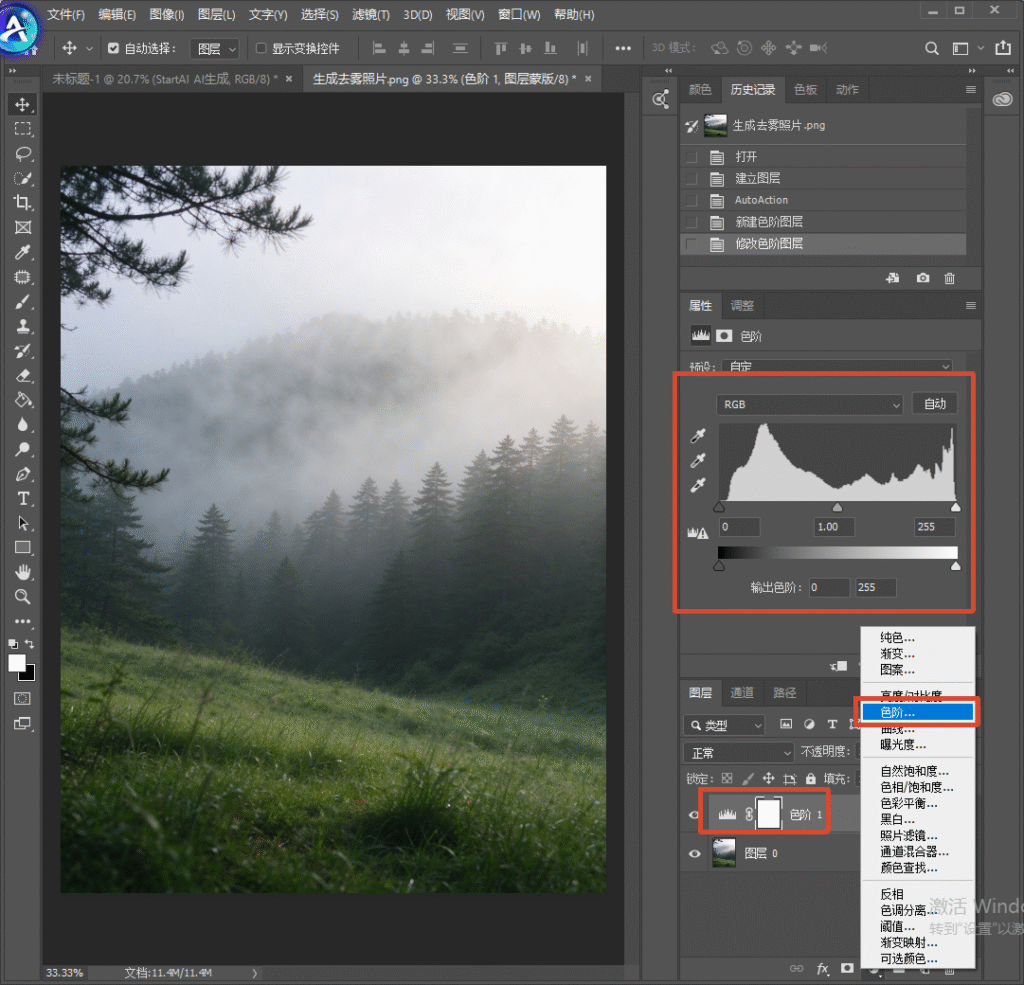The width and height of the screenshot is (1024, 985).
Task: Select the Eyedropper tool in toolbox
Action: pyautogui.click(x=23, y=252)
